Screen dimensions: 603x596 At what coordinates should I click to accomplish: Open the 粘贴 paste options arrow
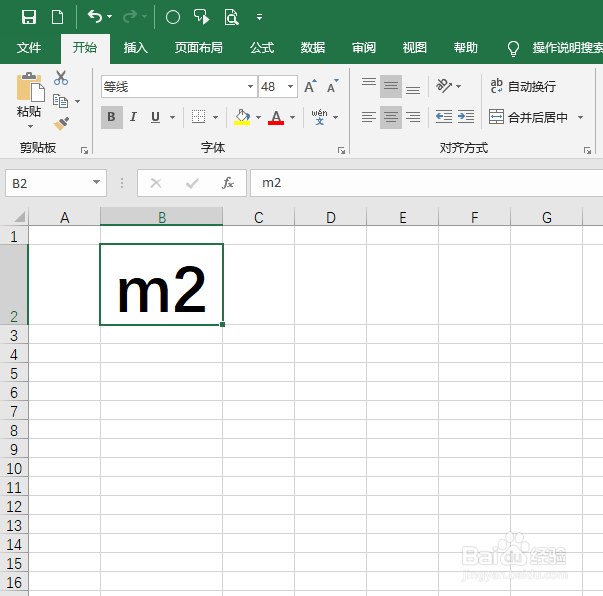click(30, 126)
